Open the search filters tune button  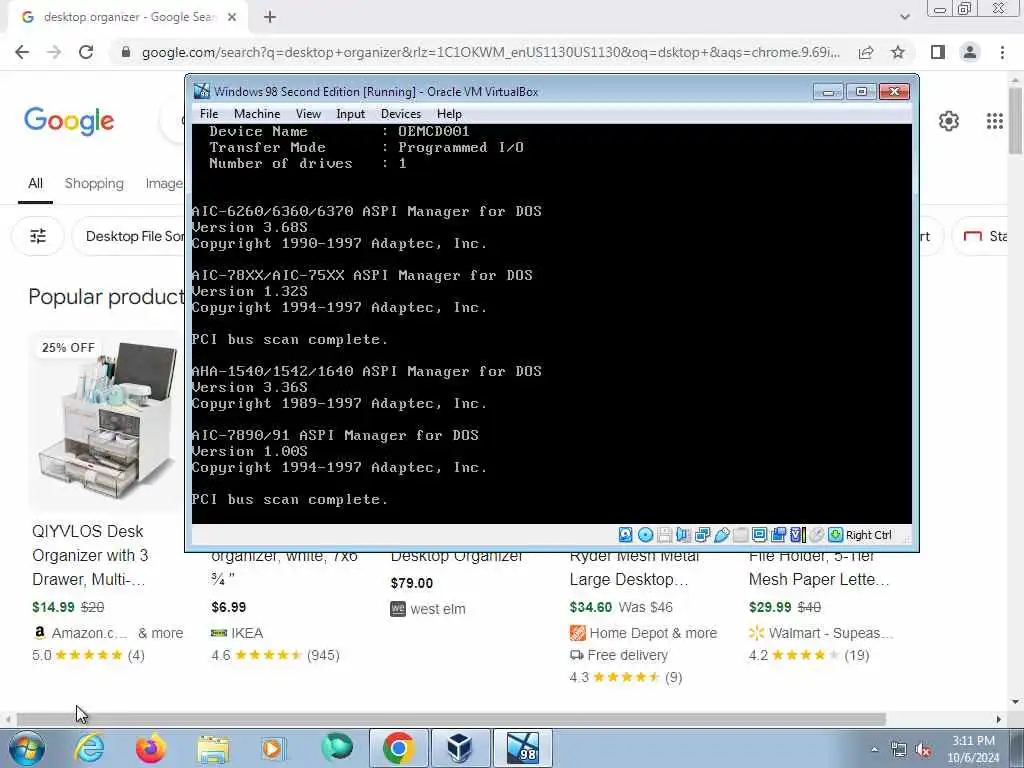pyautogui.click(x=38, y=236)
